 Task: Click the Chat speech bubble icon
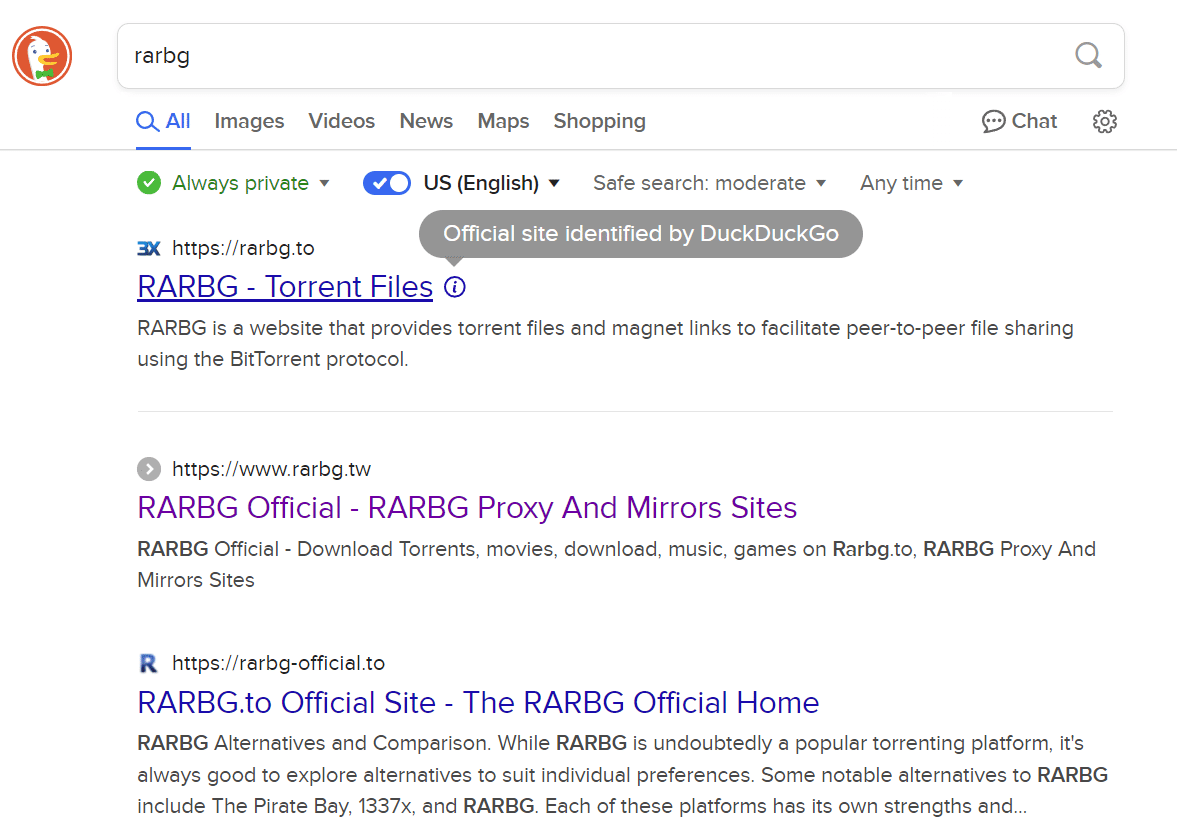click(x=993, y=122)
